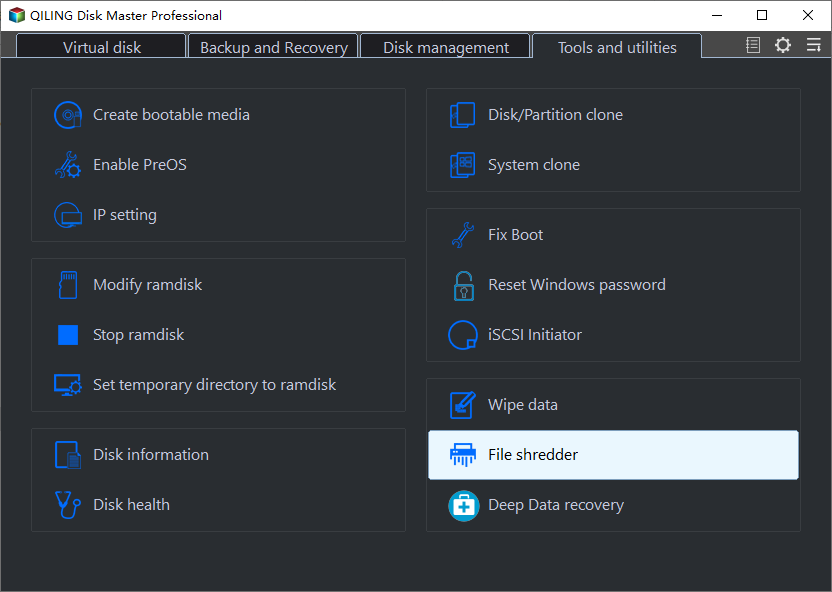Viewport: 832px width, 592px height.
Task: Open Reset Windows password label
Action: (x=577, y=285)
